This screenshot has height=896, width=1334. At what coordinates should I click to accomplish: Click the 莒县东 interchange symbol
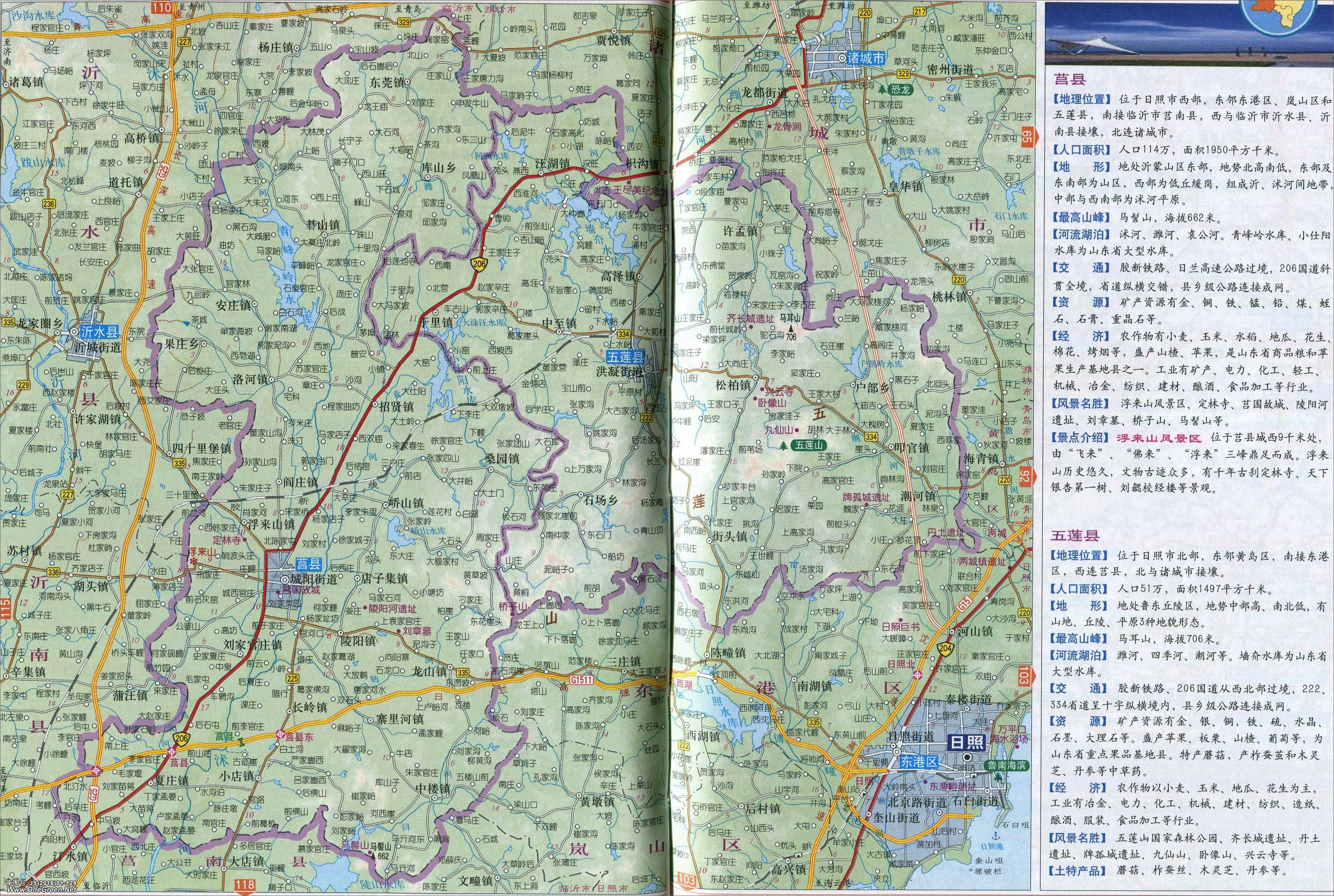click(x=280, y=734)
